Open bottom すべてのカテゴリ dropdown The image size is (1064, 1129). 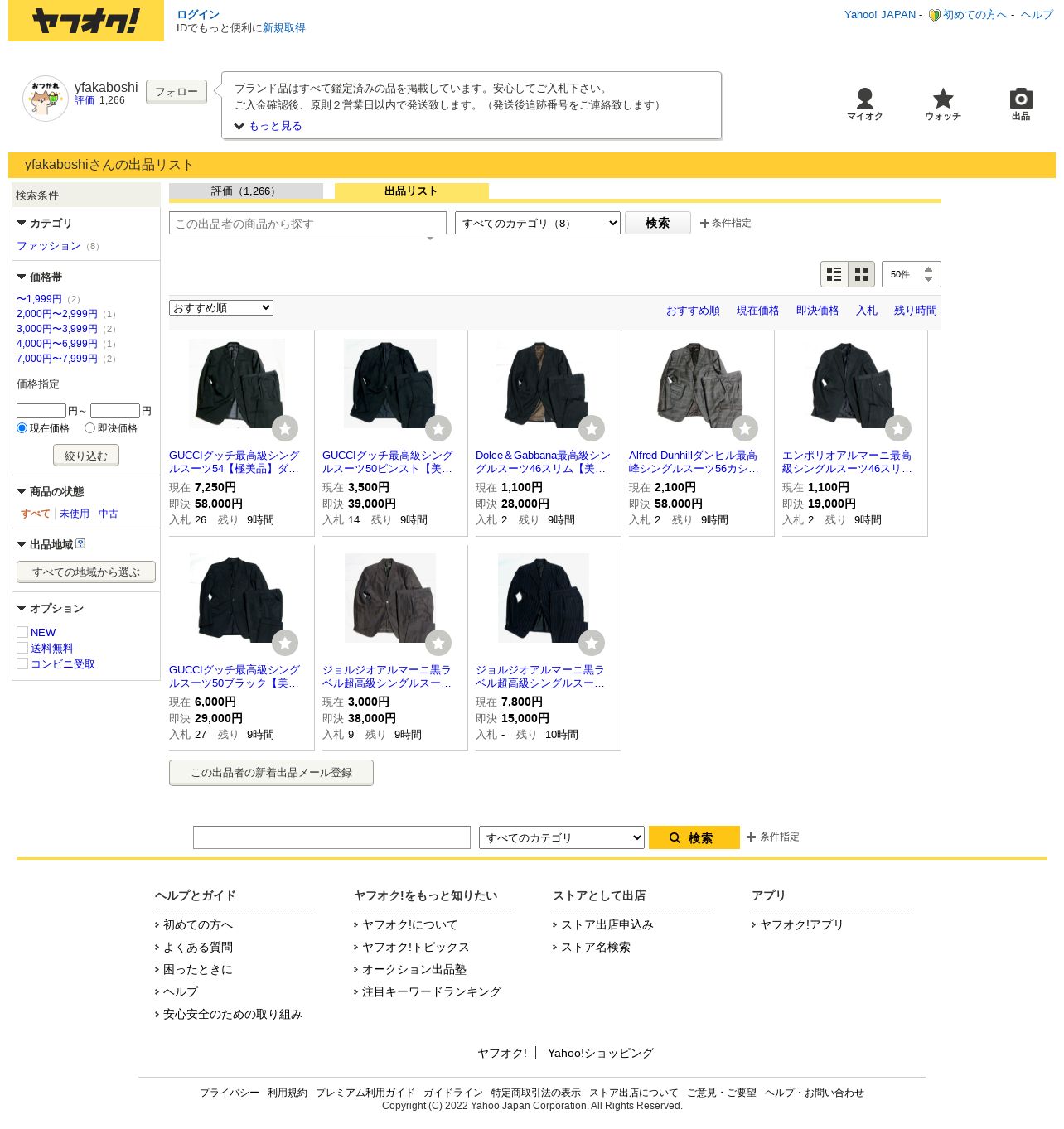[x=562, y=837]
